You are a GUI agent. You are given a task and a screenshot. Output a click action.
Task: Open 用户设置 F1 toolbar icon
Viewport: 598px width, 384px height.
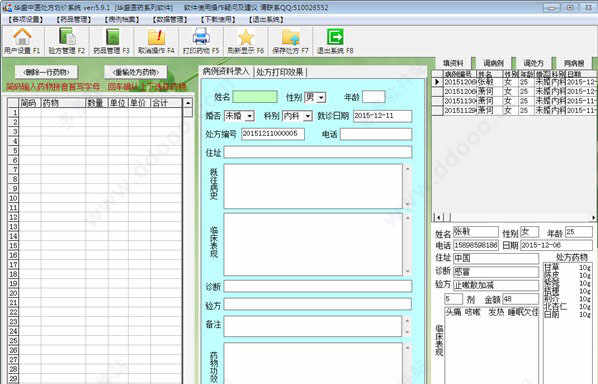(22, 41)
